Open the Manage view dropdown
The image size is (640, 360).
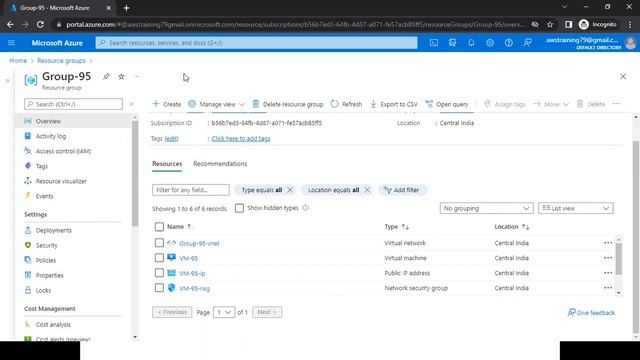click(216, 104)
